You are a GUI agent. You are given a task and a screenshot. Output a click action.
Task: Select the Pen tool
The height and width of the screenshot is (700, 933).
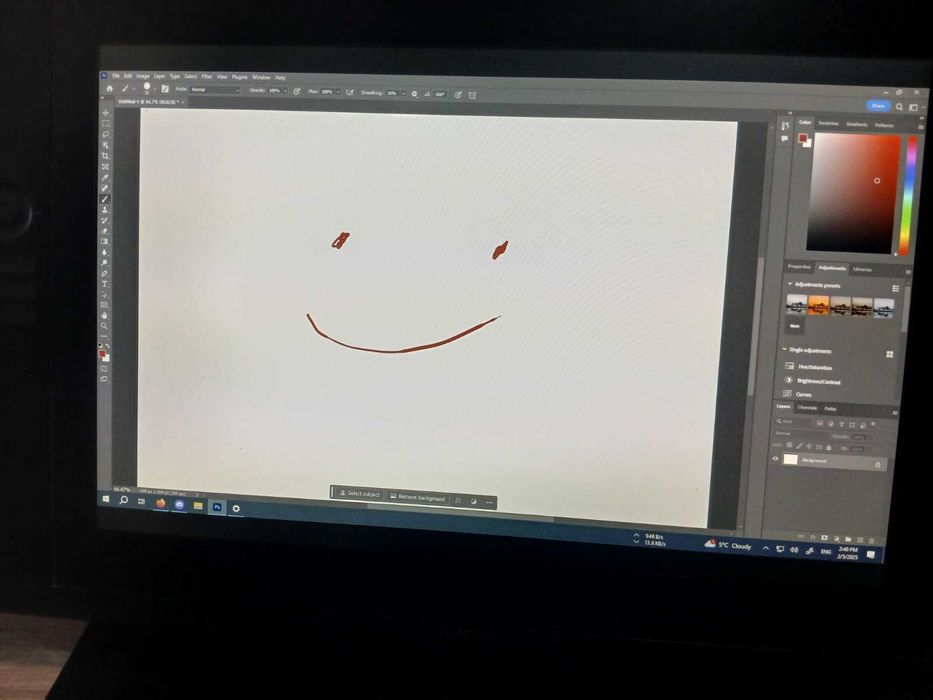[x=105, y=274]
